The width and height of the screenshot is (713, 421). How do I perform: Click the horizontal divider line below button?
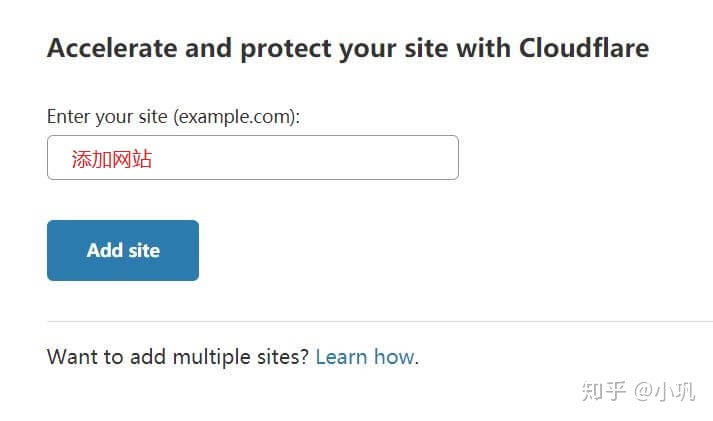coord(380,321)
